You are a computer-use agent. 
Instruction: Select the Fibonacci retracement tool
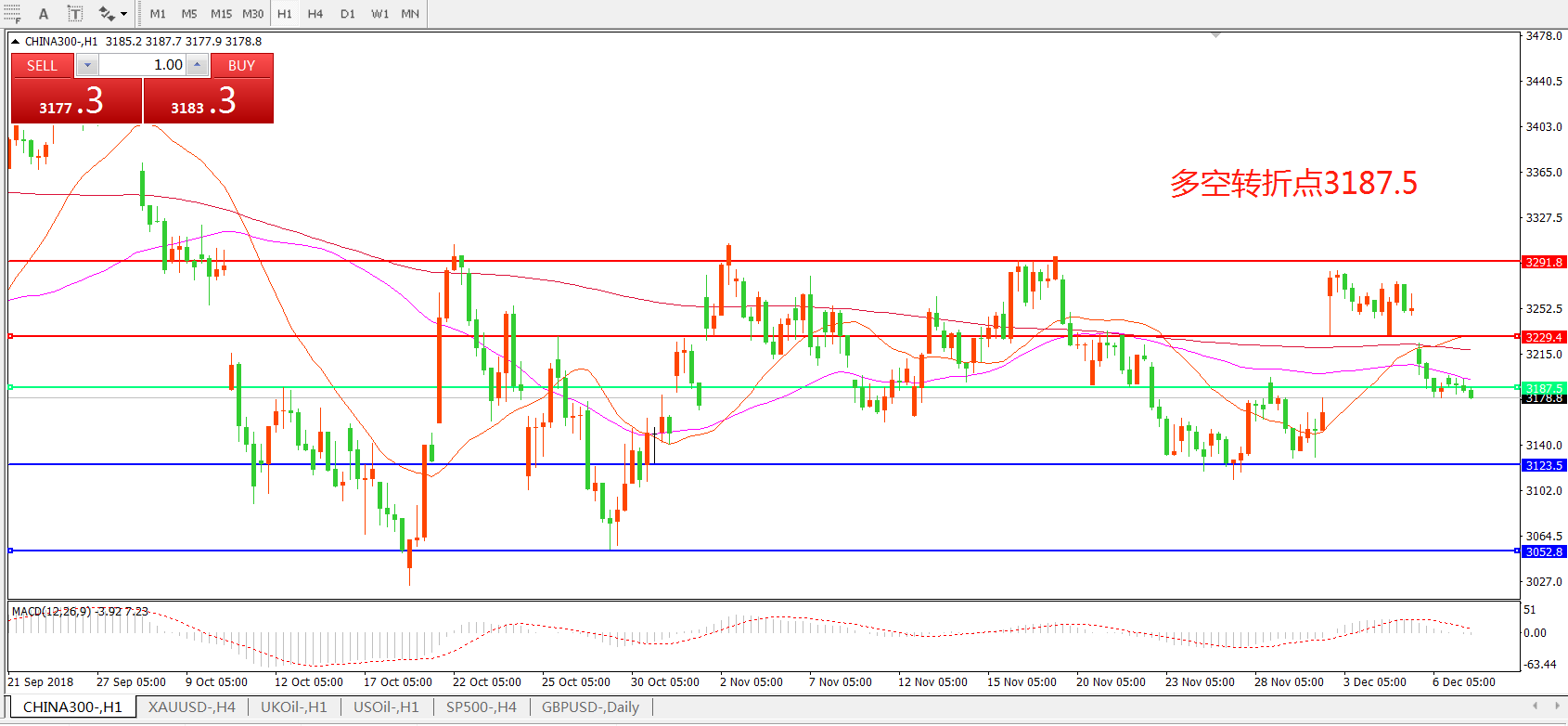point(12,14)
